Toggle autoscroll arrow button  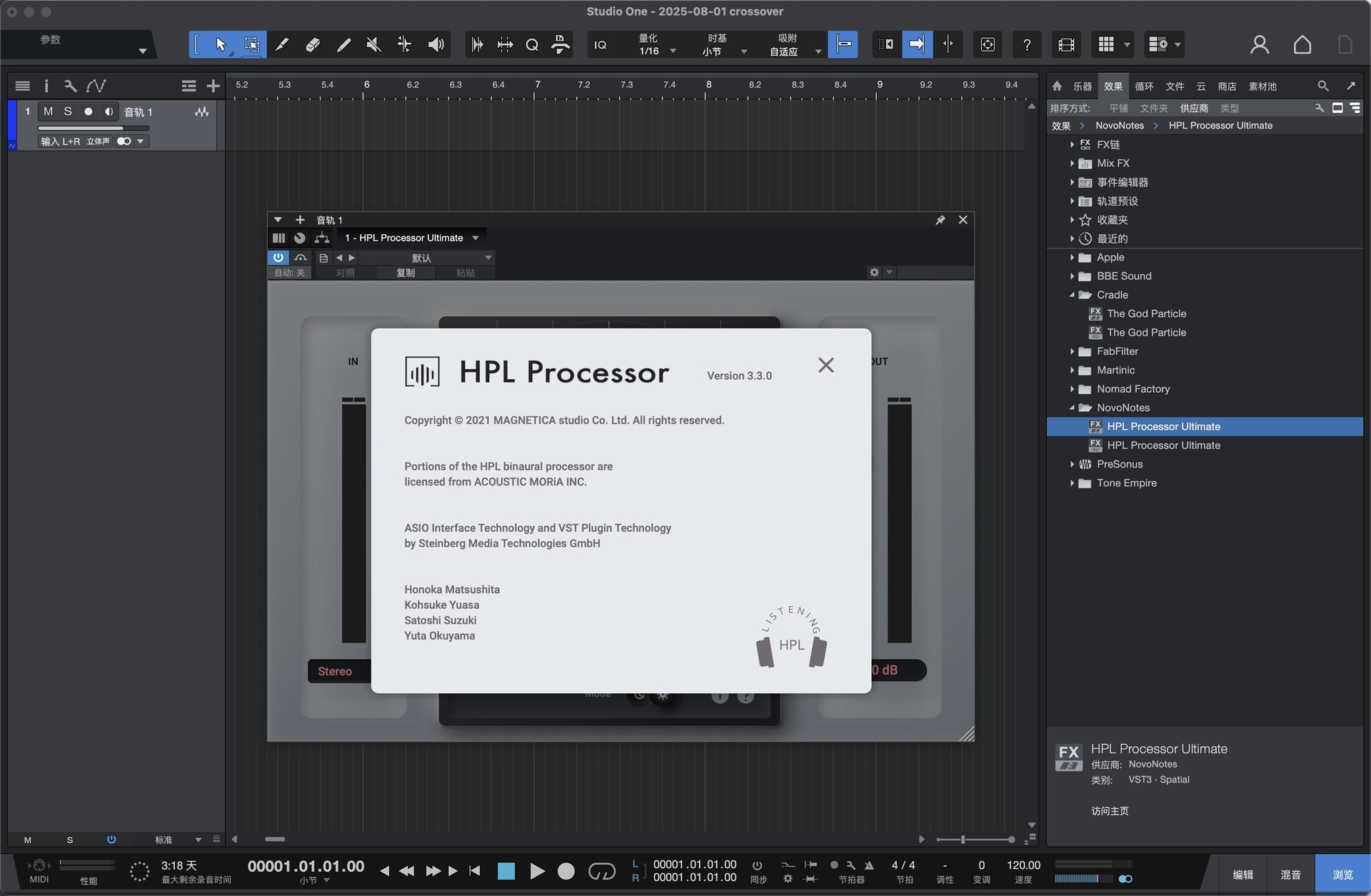(917, 44)
